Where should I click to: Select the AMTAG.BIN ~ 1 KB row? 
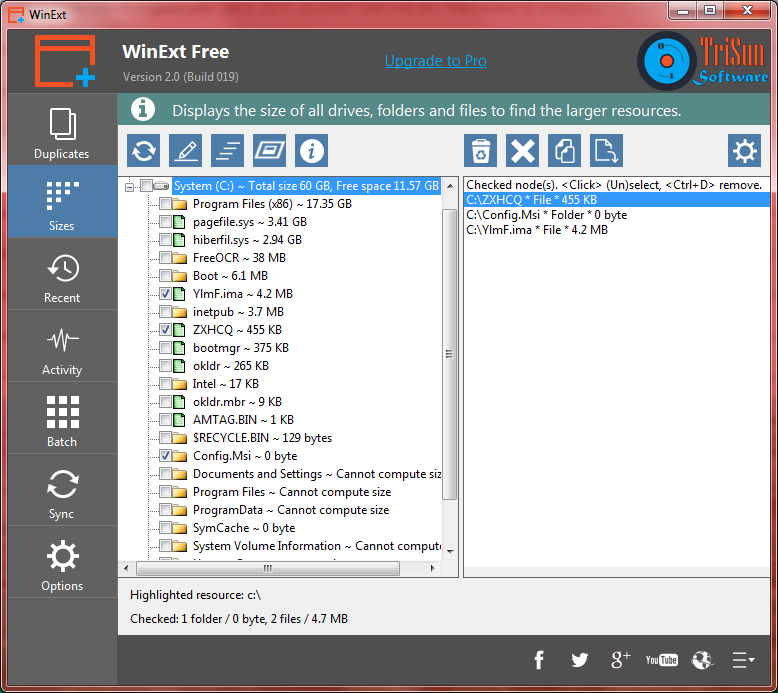tap(243, 420)
